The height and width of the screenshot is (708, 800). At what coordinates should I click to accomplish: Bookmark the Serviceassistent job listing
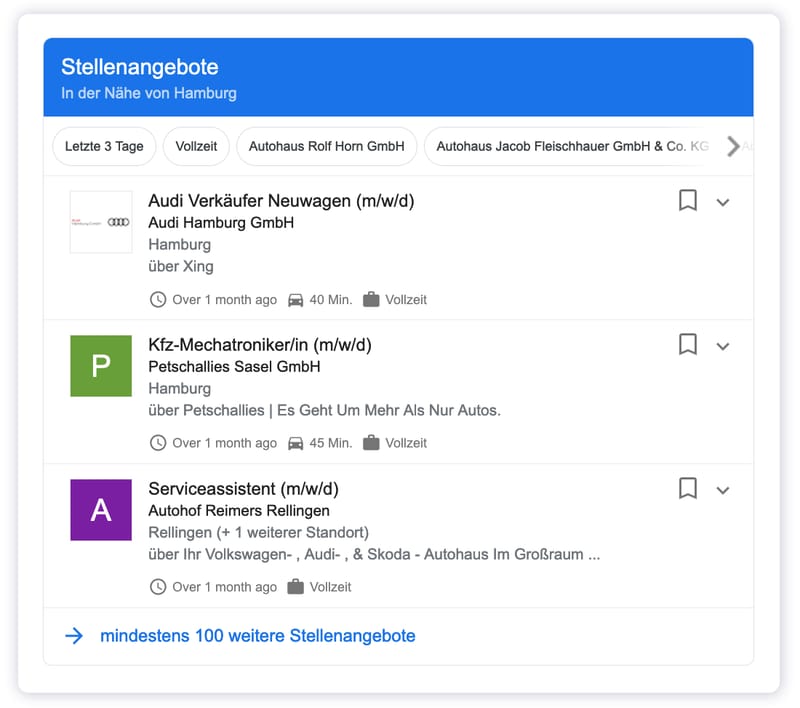point(687,488)
